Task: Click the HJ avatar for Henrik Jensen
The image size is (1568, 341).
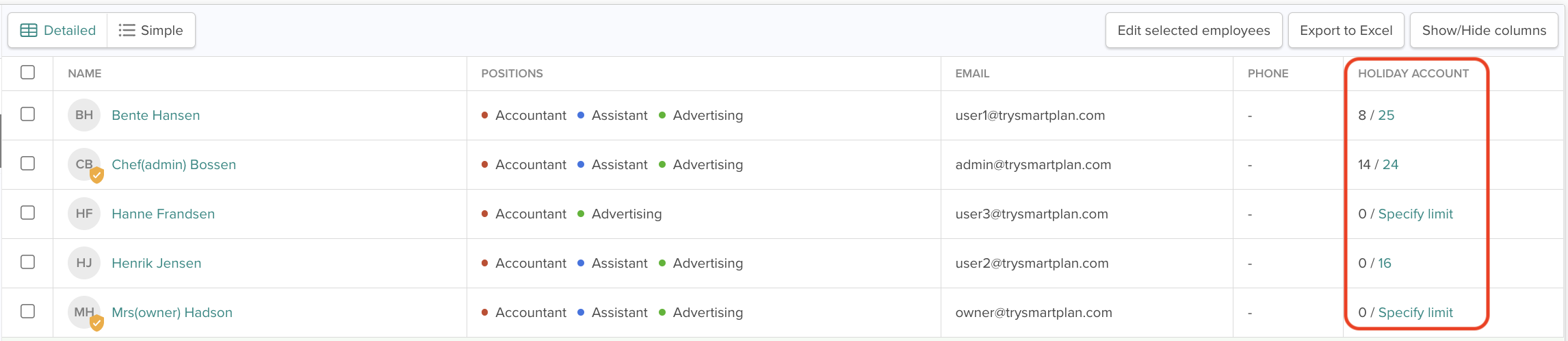Action: pos(84,263)
